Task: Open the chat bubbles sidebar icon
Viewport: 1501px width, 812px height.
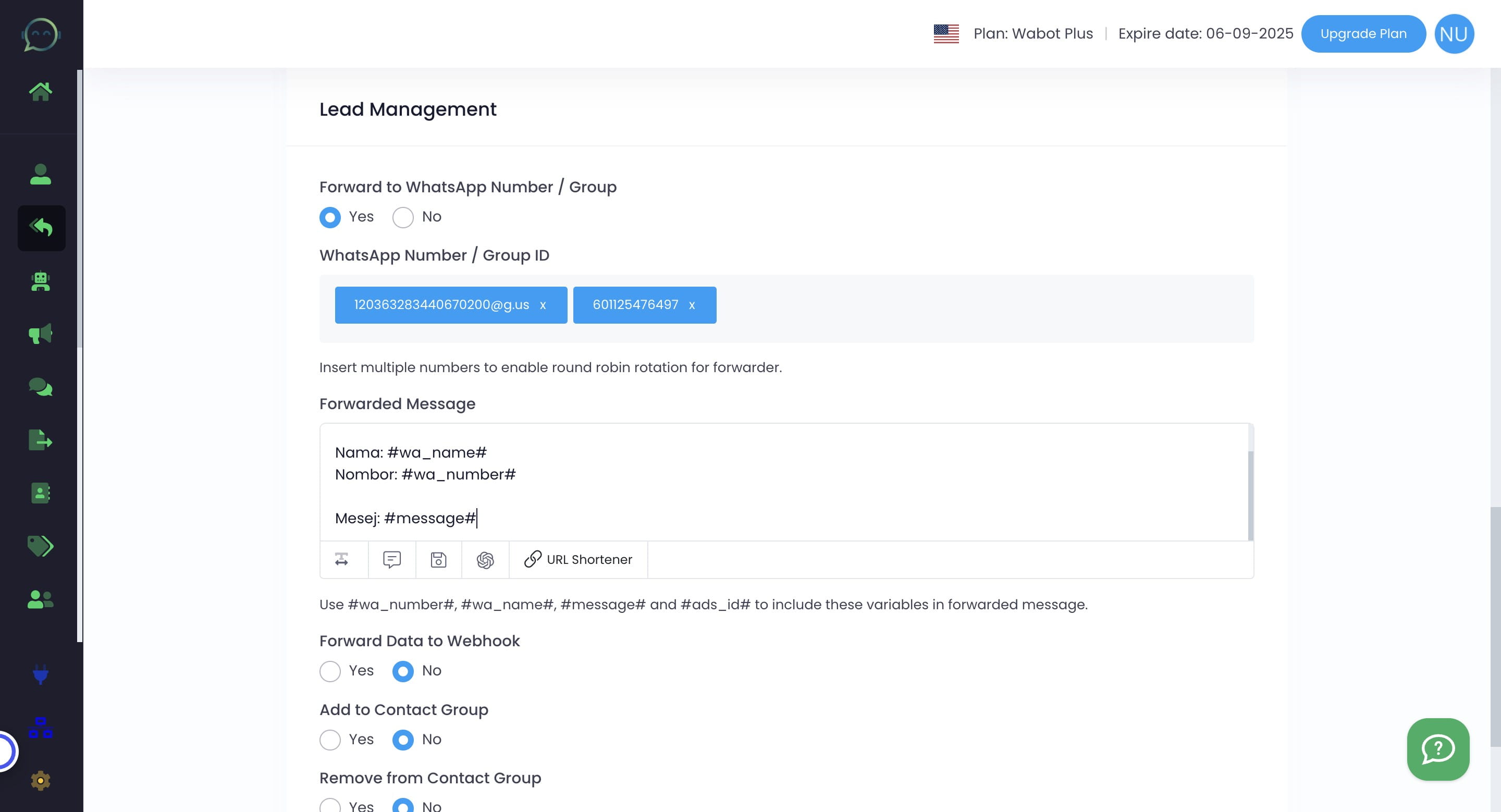Action: [40, 387]
